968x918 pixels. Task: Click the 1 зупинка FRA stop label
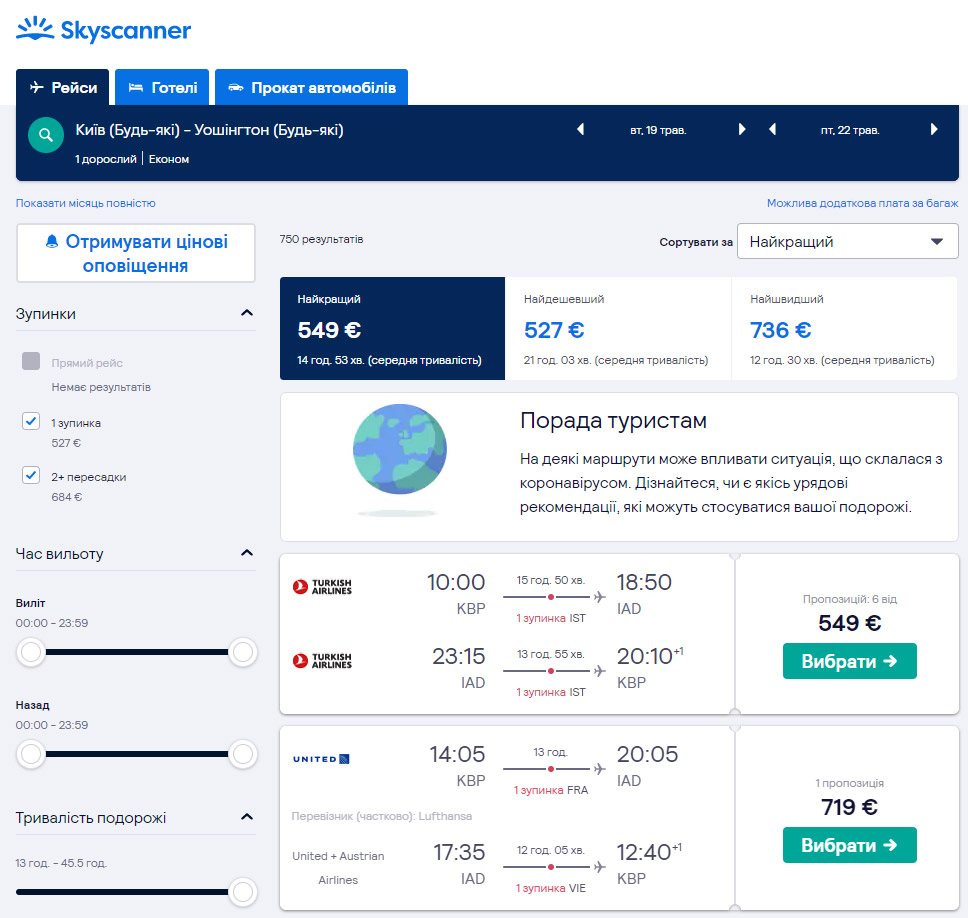tap(551, 790)
